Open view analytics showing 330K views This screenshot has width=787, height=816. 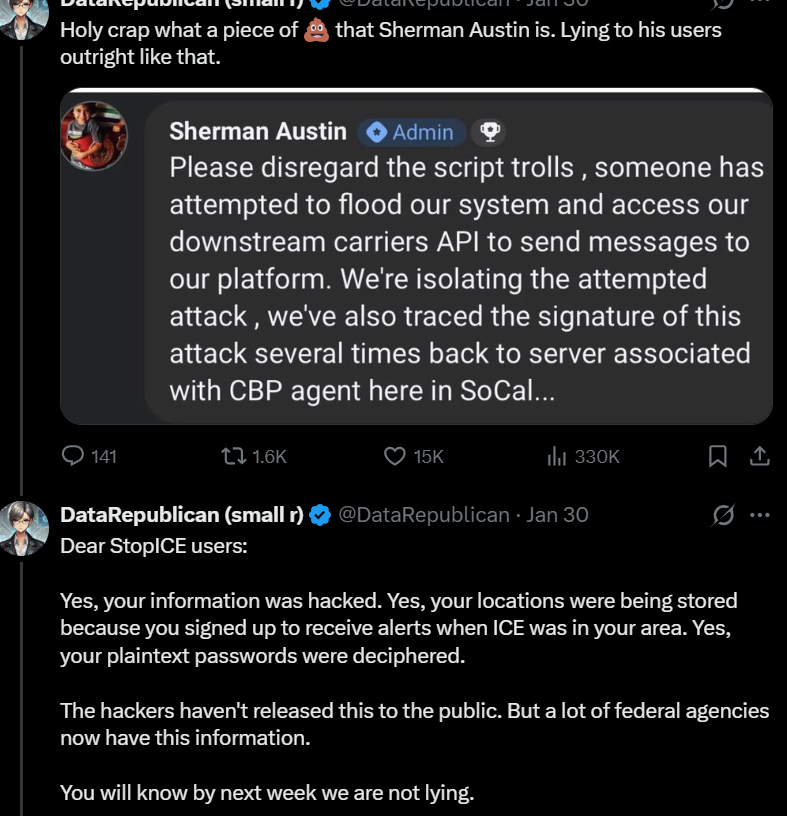557,456
